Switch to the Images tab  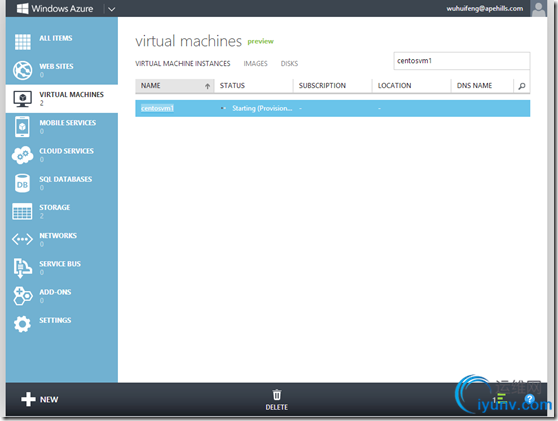tap(256, 64)
